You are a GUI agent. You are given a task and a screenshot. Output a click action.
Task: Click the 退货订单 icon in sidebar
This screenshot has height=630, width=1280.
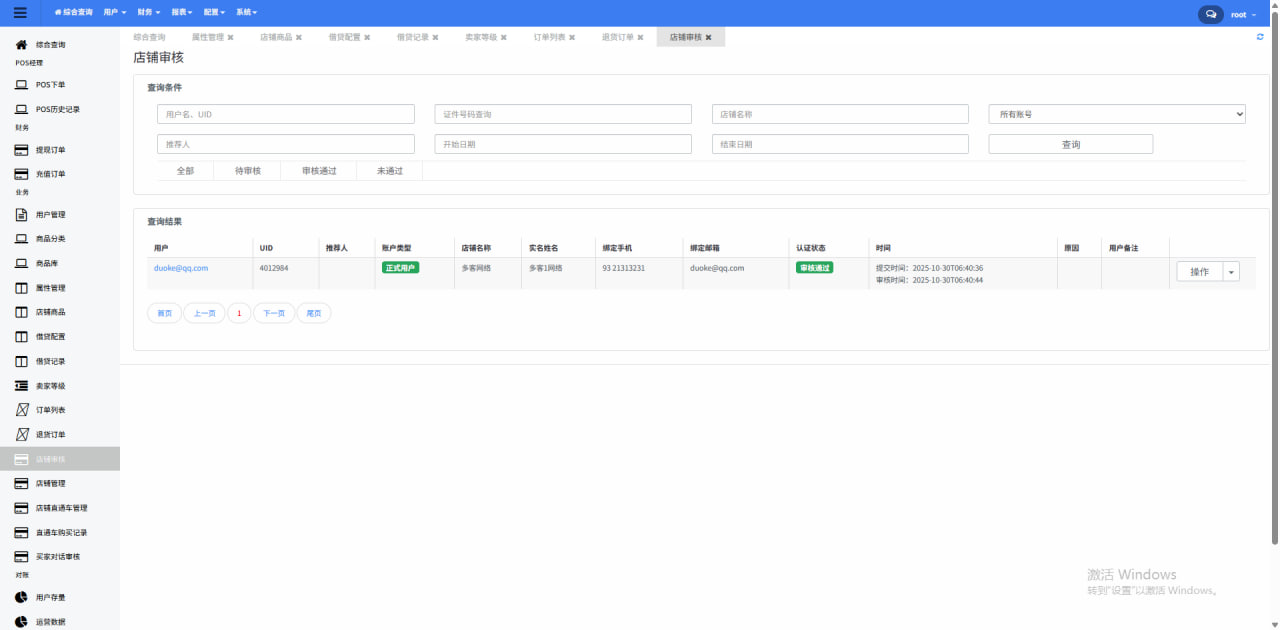pyautogui.click(x=21, y=435)
